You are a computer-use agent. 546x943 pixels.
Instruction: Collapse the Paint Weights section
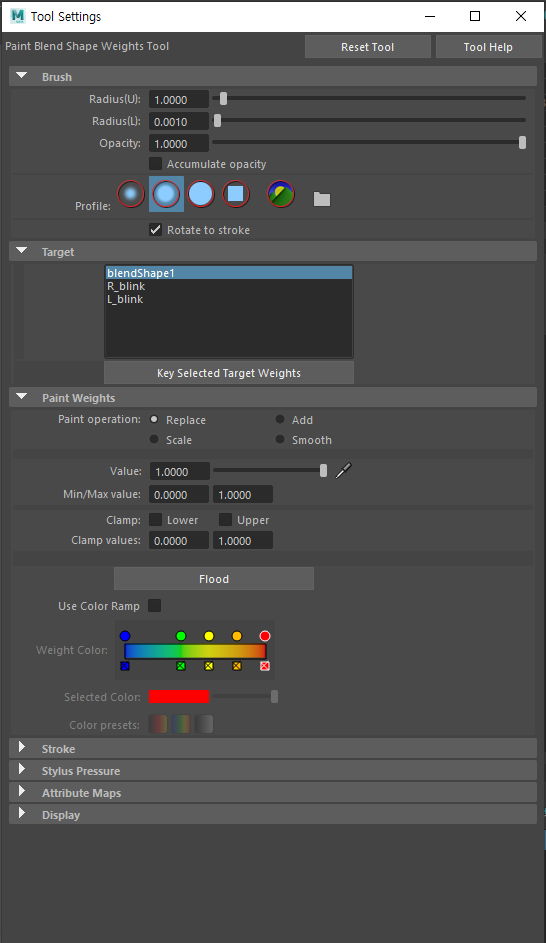22,397
